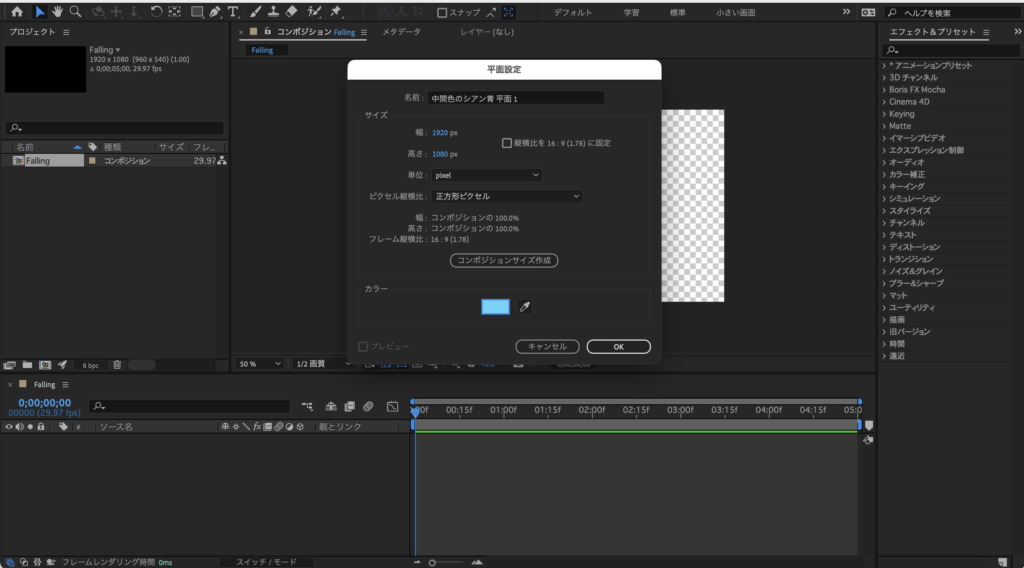Image resolution: width=1024 pixels, height=568 pixels.
Task: Choose the Pen tool
Action: tap(215, 12)
